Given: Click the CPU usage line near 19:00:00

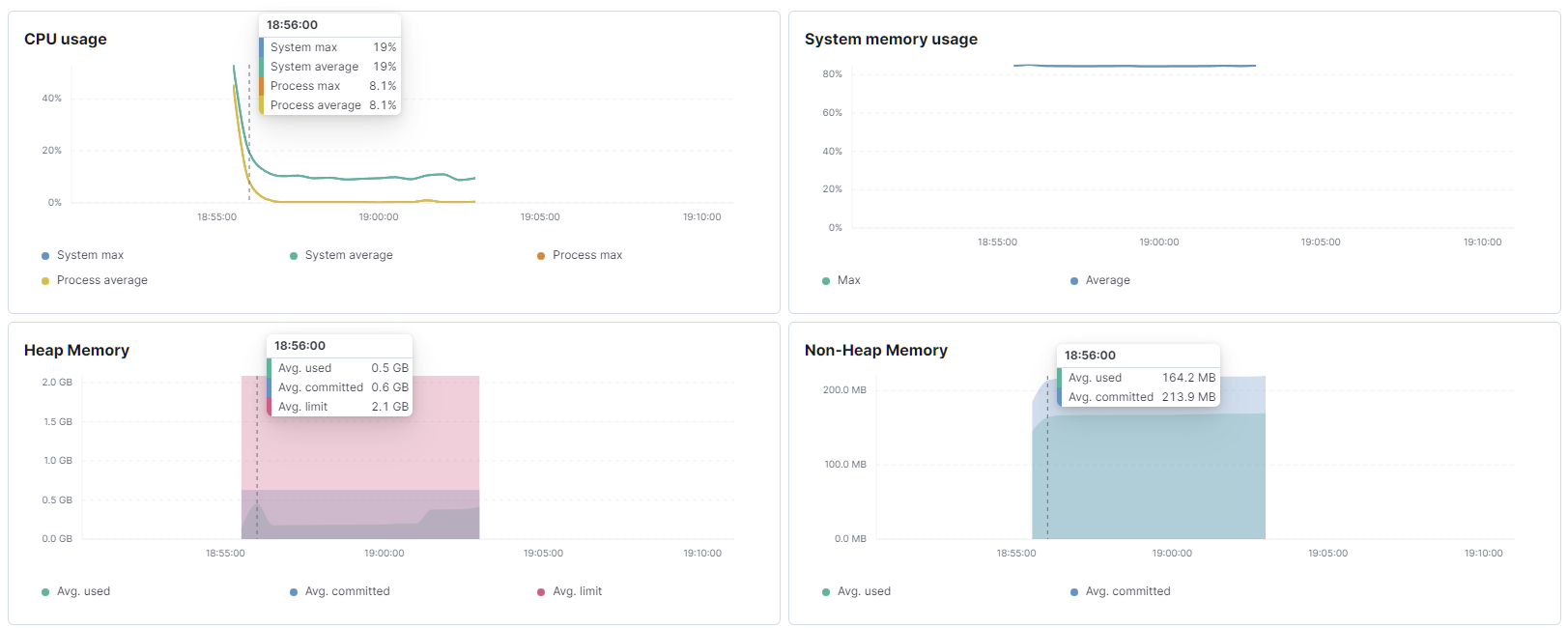Looking at the screenshot, I should pyautogui.click(x=379, y=178).
